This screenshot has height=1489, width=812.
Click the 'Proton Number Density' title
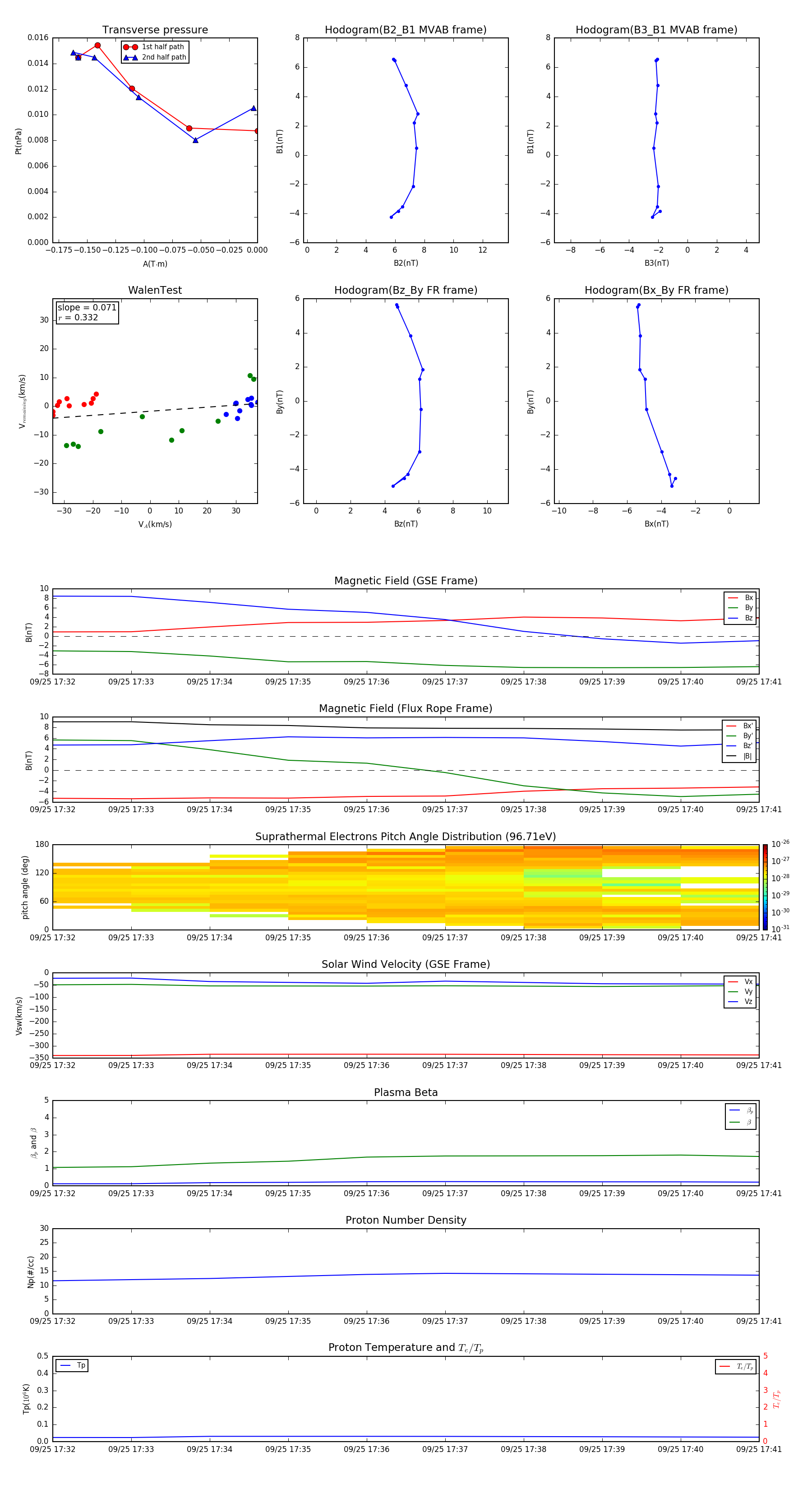(x=406, y=1220)
